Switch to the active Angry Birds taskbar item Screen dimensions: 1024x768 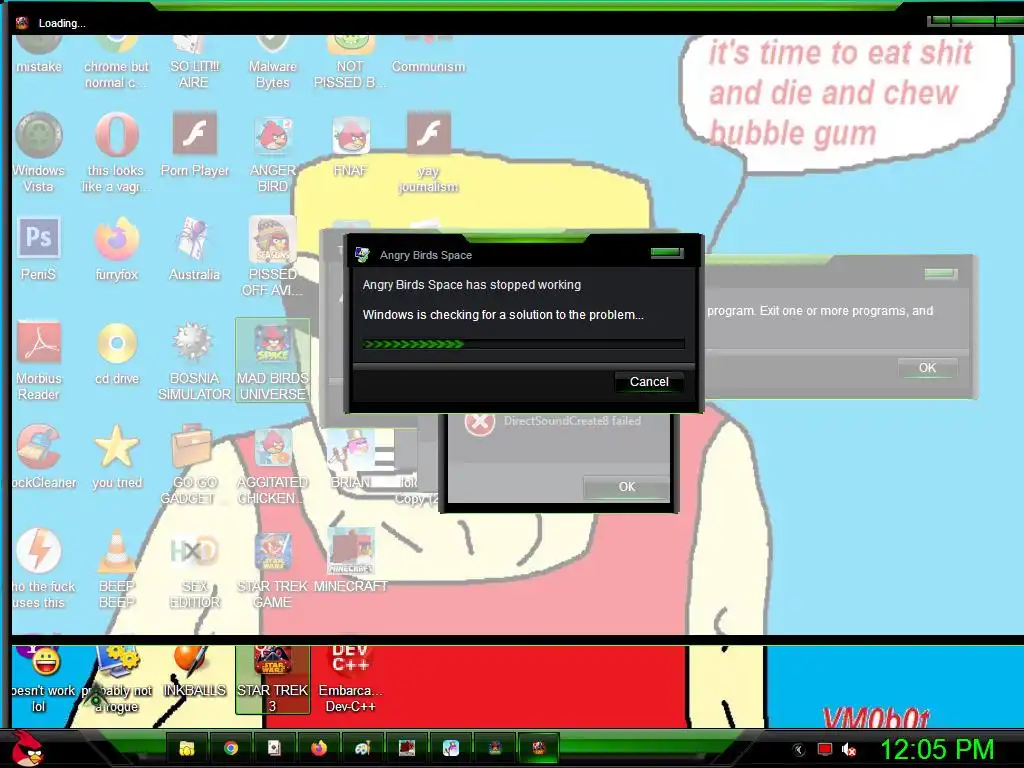[x=538, y=748]
